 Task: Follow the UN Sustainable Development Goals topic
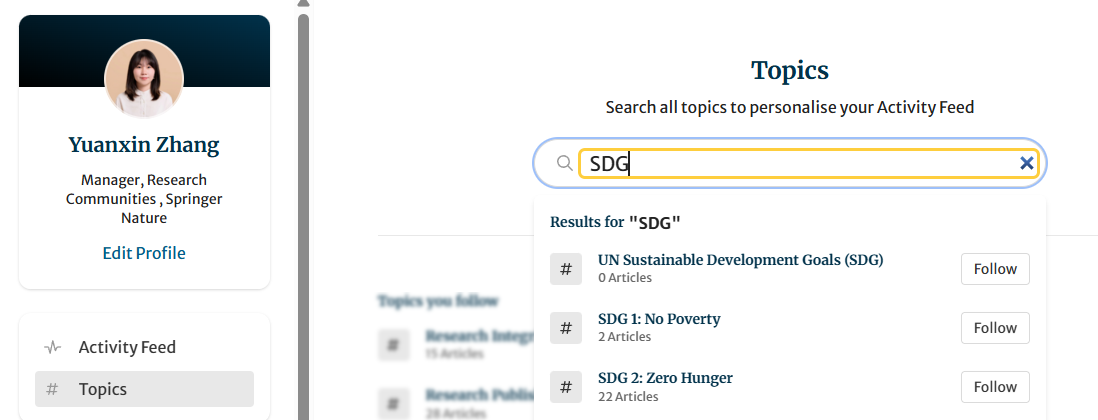(x=995, y=269)
